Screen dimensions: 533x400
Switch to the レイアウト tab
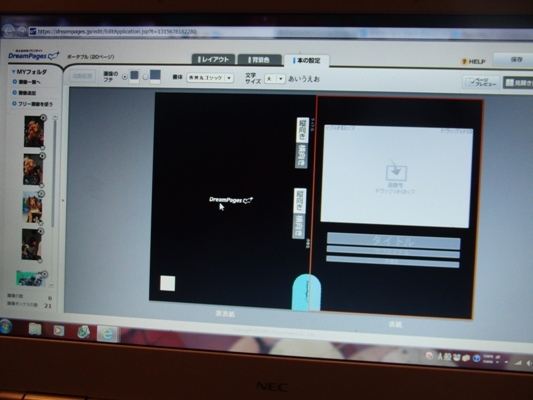pyautogui.click(x=213, y=59)
